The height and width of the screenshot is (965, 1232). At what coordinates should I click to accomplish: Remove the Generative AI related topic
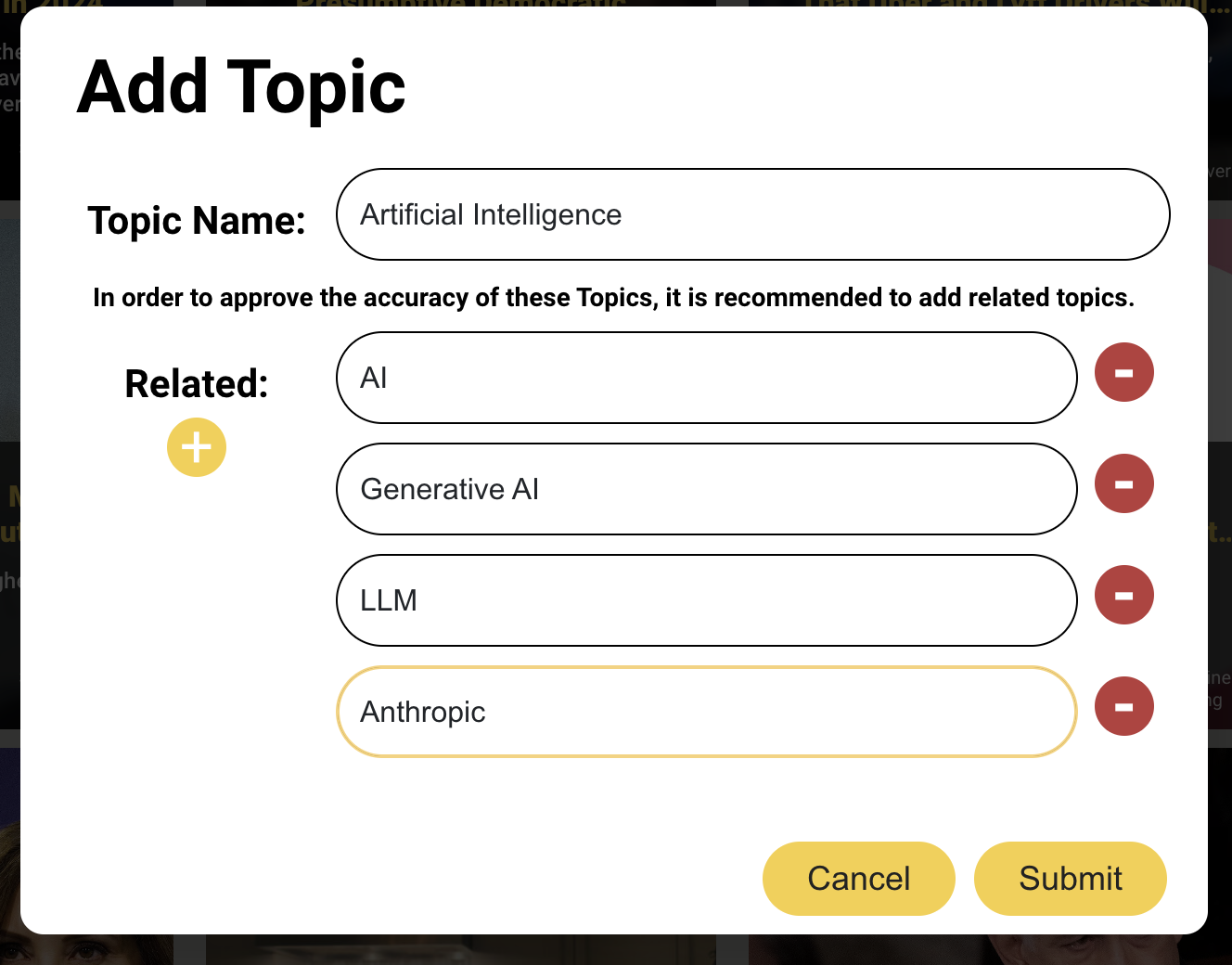pos(1123,484)
